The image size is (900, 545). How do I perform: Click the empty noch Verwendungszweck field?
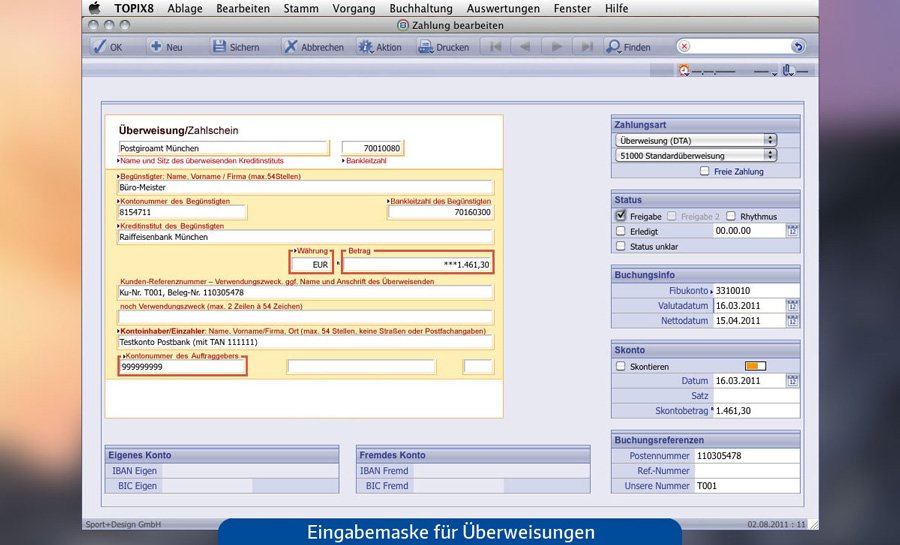pos(305,317)
